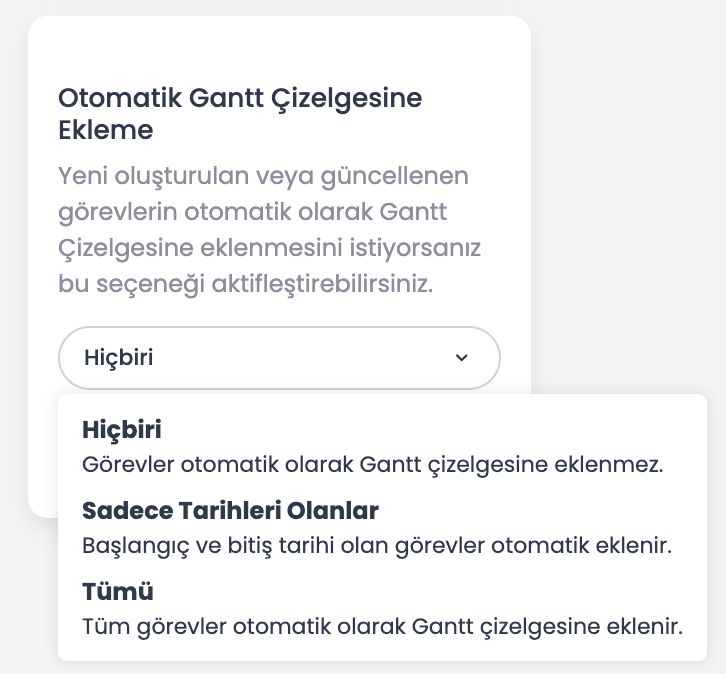Click blank space above the card heading

pyautogui.click(x=279, y=50)
